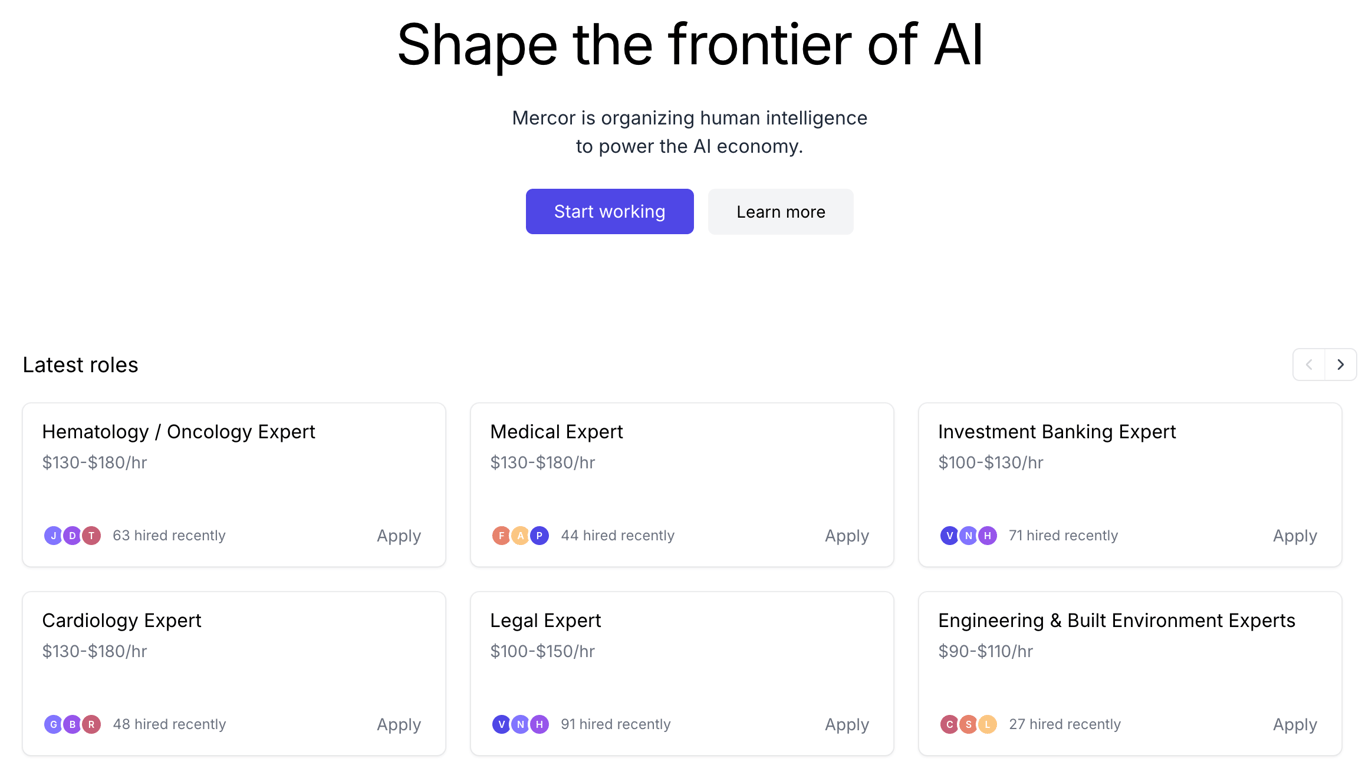Click the 'G' avatar on Cardiology Expert card

tap(53, 724)
